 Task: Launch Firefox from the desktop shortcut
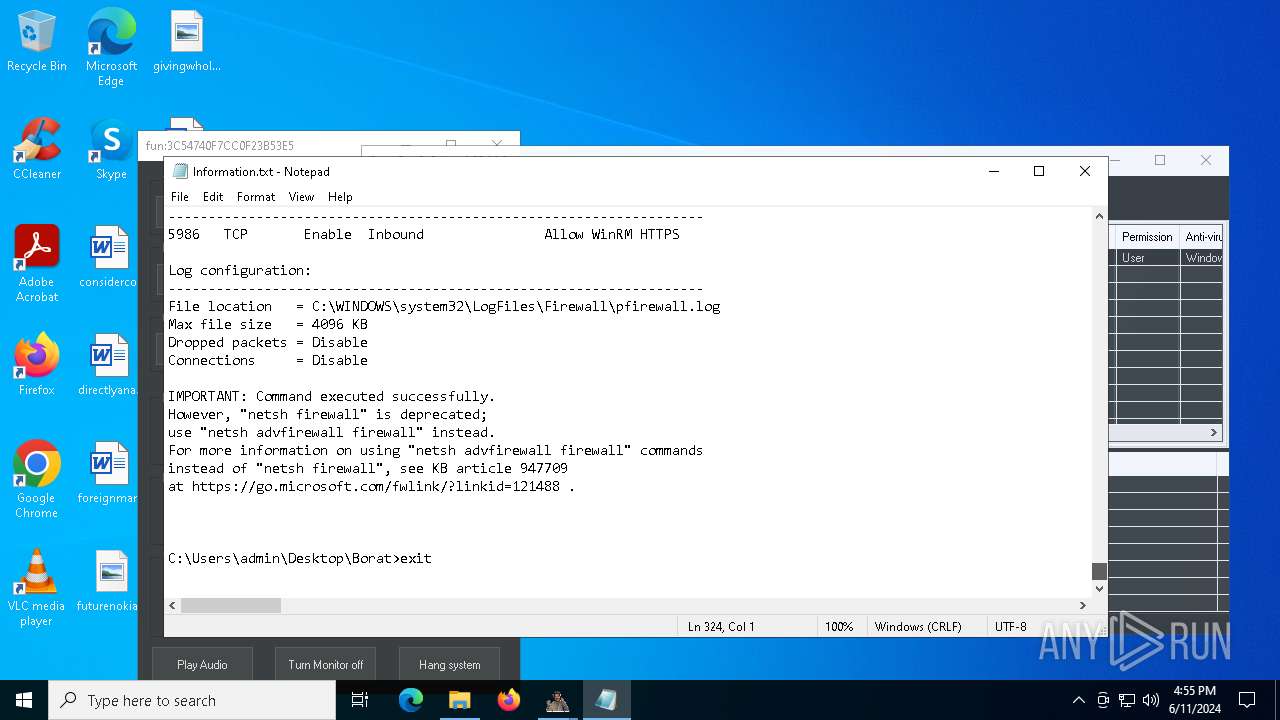[x=37, y=366]
